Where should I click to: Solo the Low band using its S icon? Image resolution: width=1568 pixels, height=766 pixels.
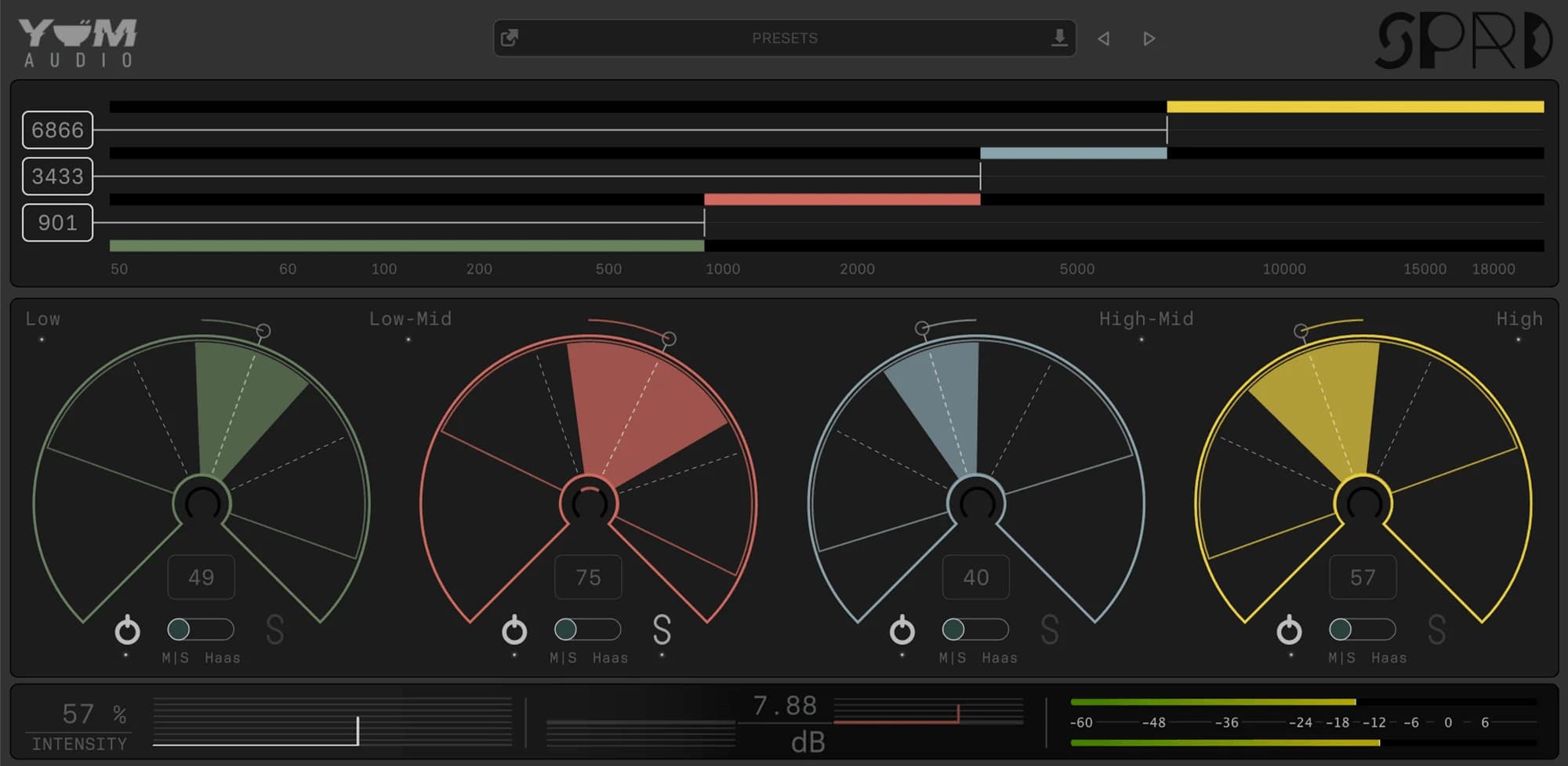274,631
